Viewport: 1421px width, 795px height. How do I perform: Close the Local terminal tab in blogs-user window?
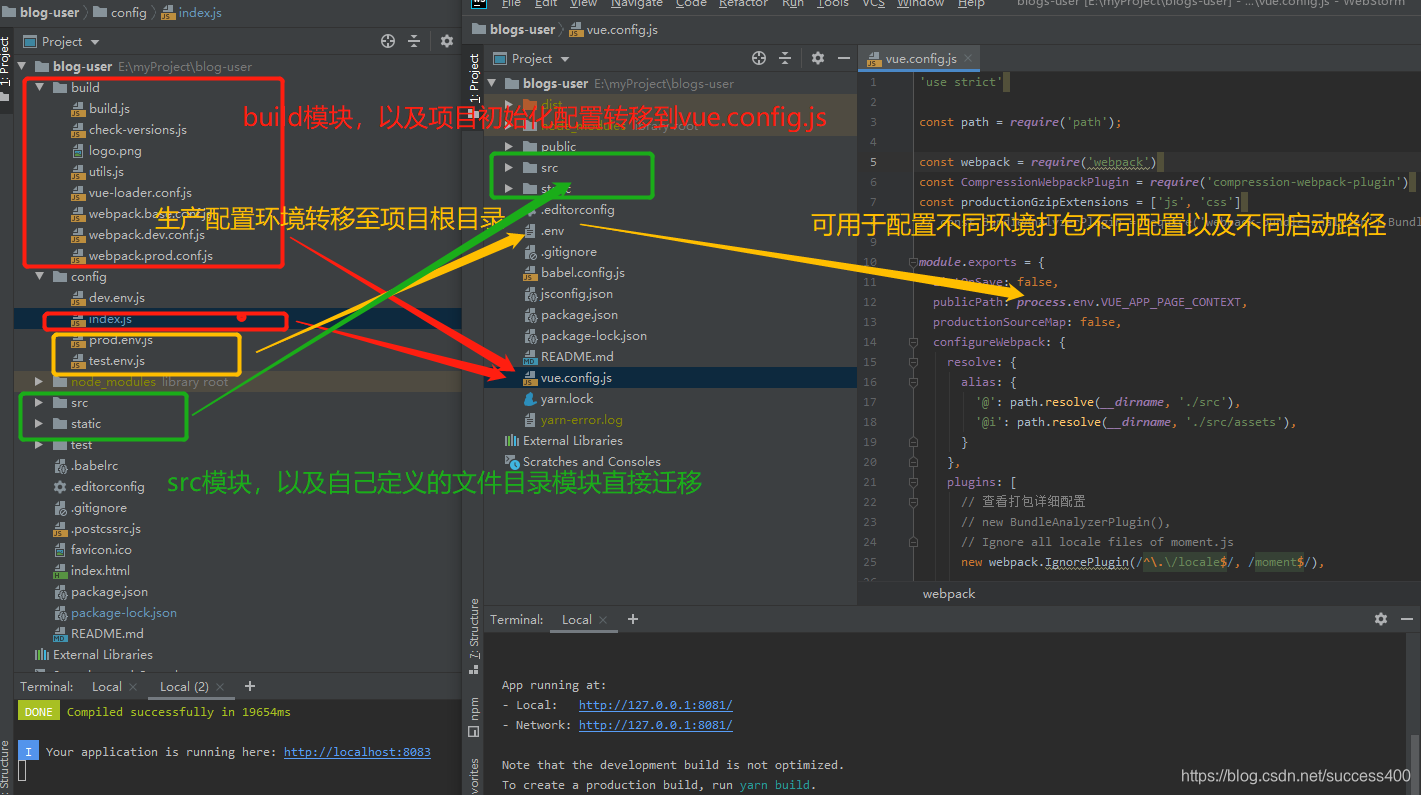[604, 620]
